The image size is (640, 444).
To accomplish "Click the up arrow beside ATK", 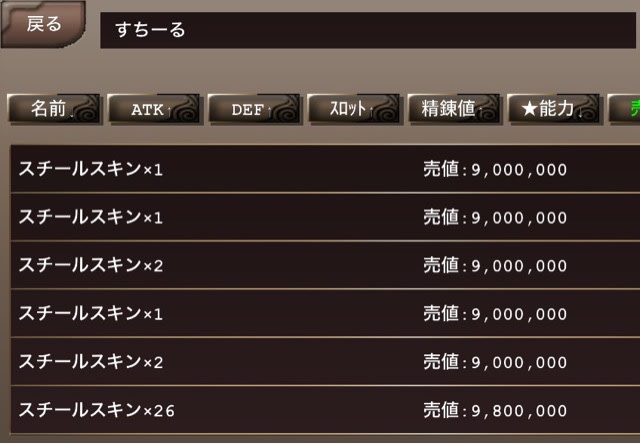I will 168,110.
